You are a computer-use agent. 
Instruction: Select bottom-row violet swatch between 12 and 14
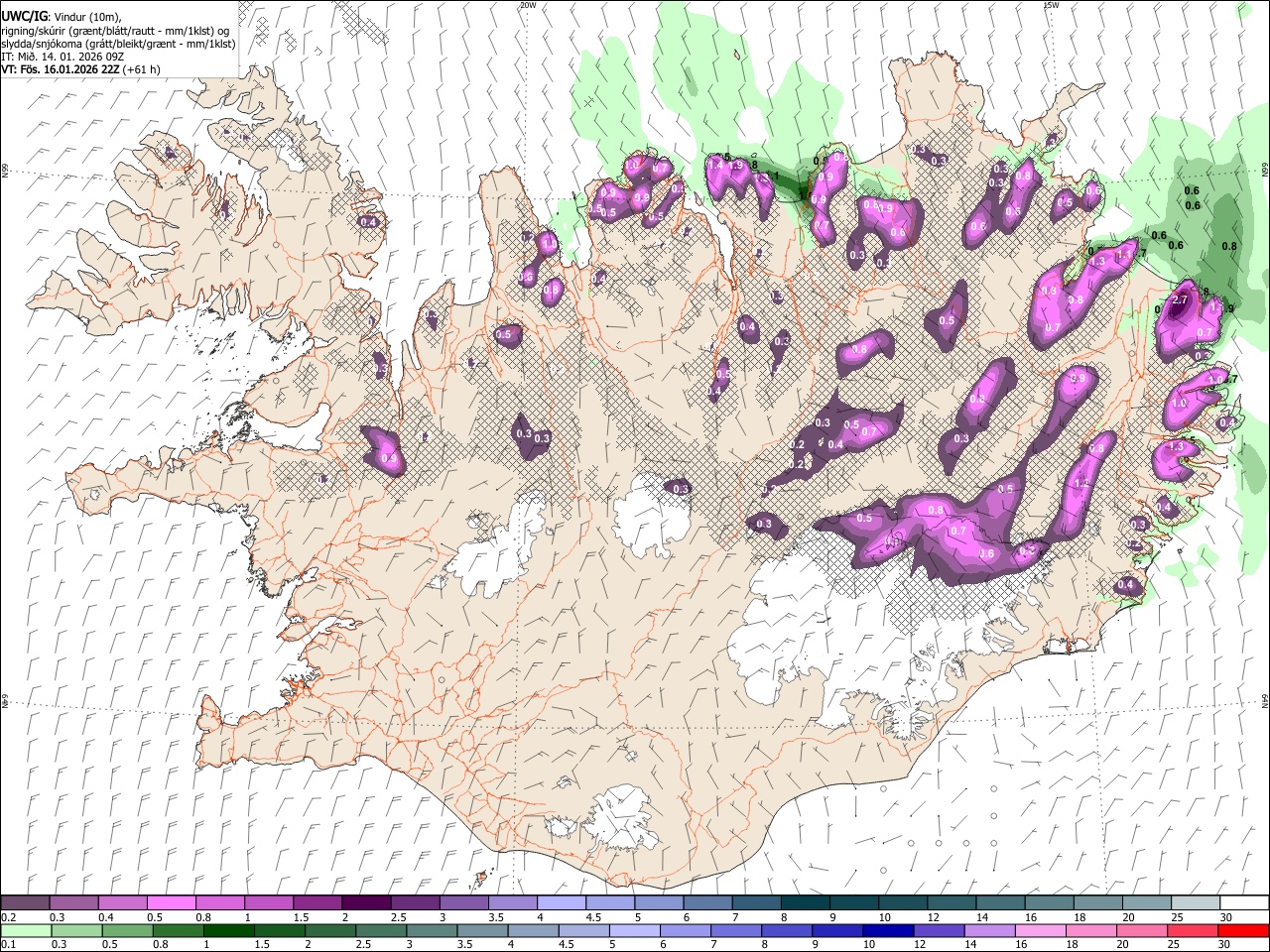(x=939, y=930)
